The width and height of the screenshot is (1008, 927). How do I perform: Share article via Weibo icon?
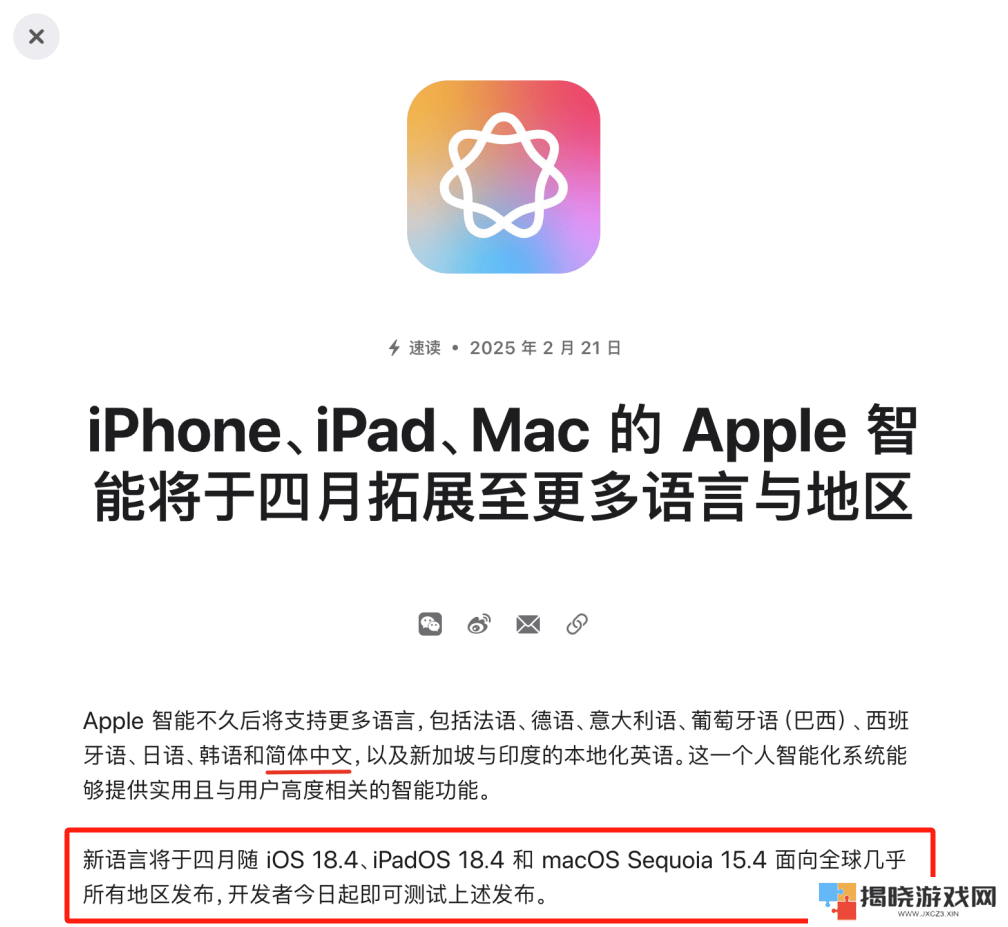(x=479, y=624)
